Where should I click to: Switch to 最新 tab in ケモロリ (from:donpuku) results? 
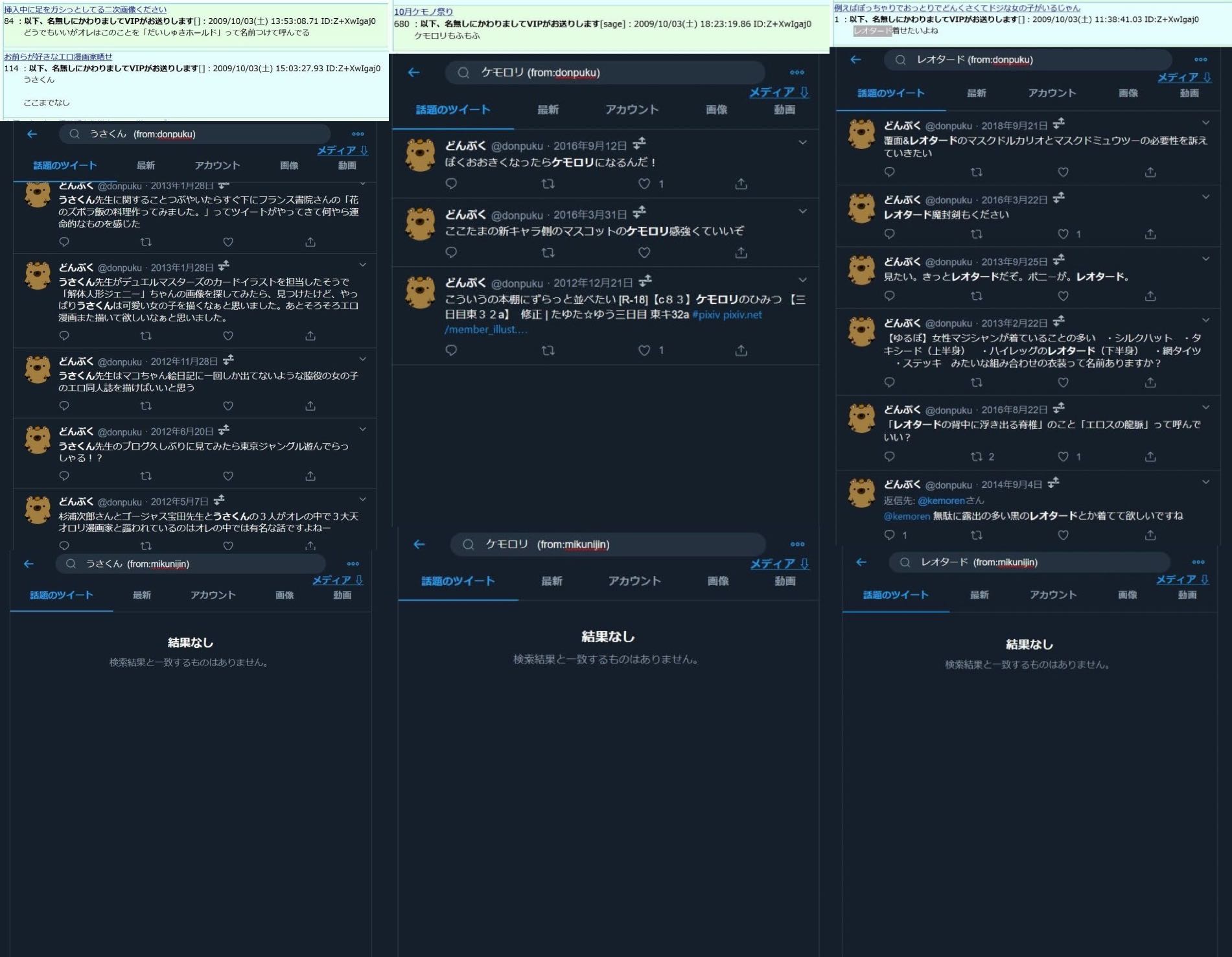(548, 110)
